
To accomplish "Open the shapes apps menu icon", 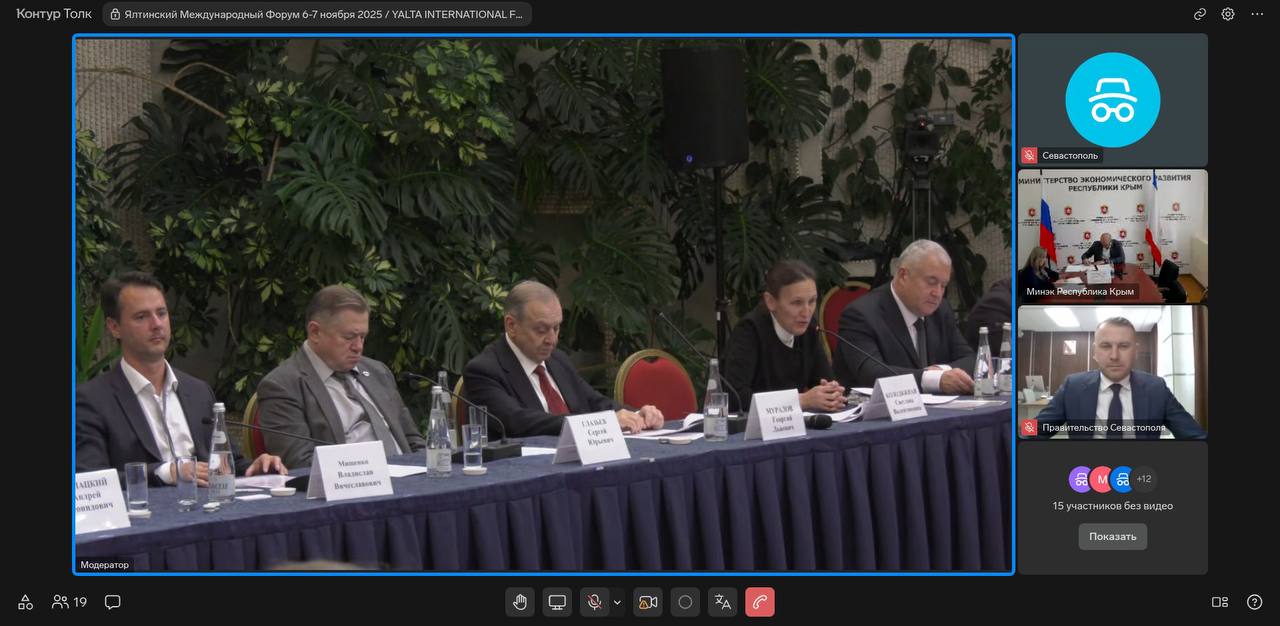I will click(x=25, y=602).
